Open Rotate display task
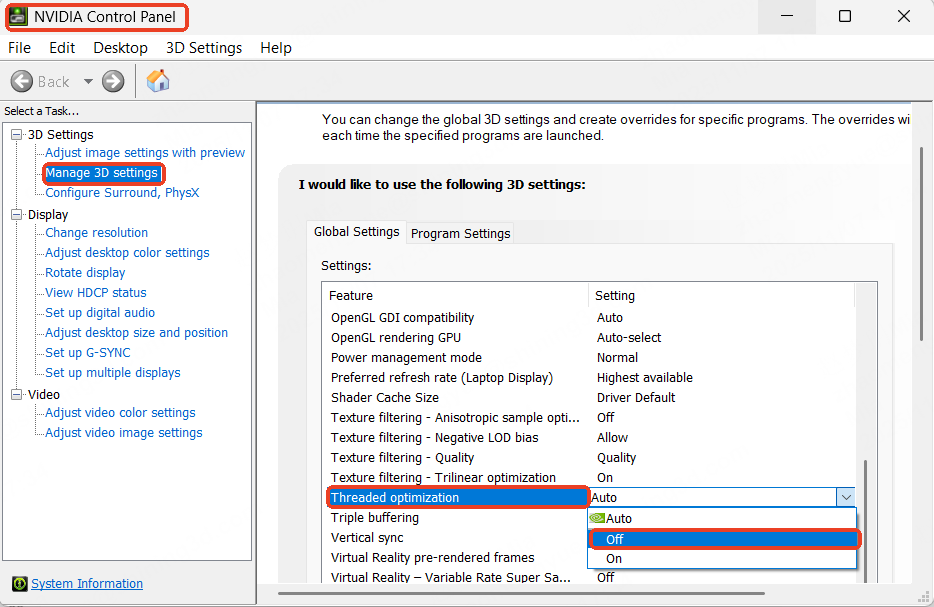 (x=85, y=272)
